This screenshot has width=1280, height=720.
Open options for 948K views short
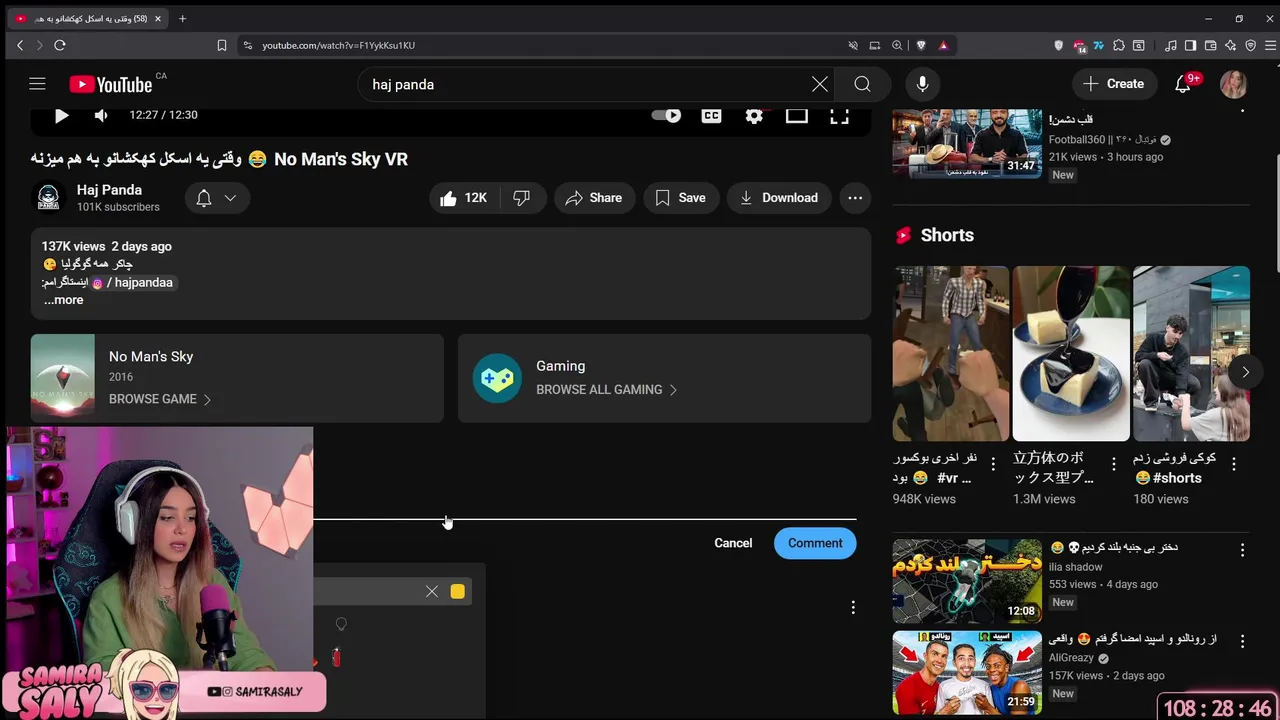coord(993,464)
